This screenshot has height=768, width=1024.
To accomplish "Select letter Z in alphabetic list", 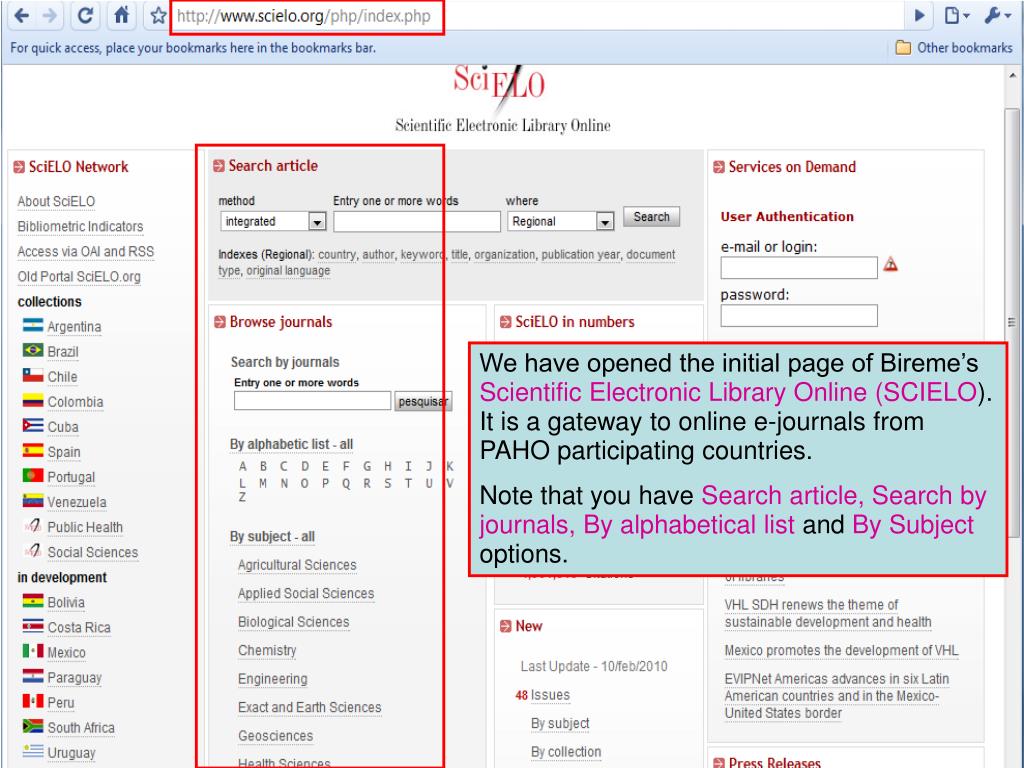I will [242, 498].
